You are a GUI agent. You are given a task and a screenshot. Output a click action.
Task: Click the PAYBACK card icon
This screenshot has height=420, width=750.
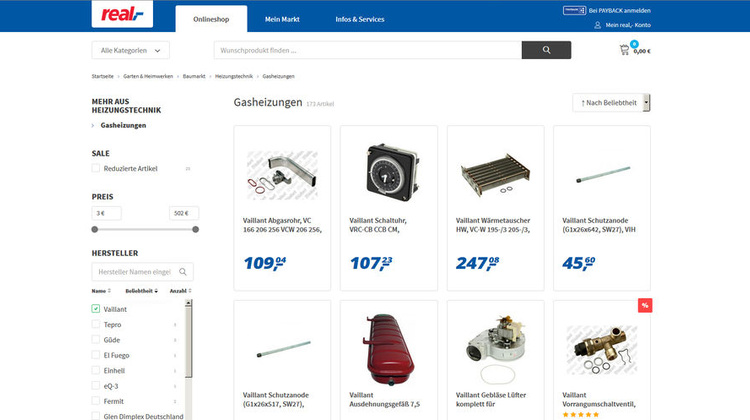574,10
